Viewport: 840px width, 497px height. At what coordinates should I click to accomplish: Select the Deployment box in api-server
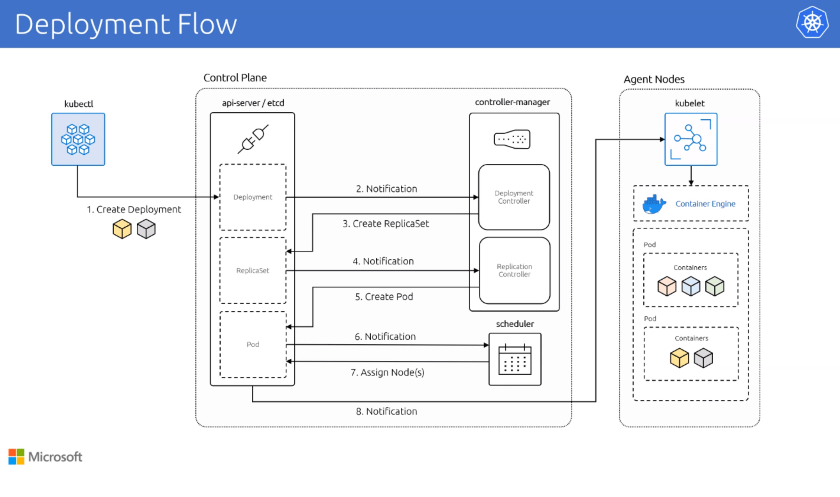(x=253, y=197)
